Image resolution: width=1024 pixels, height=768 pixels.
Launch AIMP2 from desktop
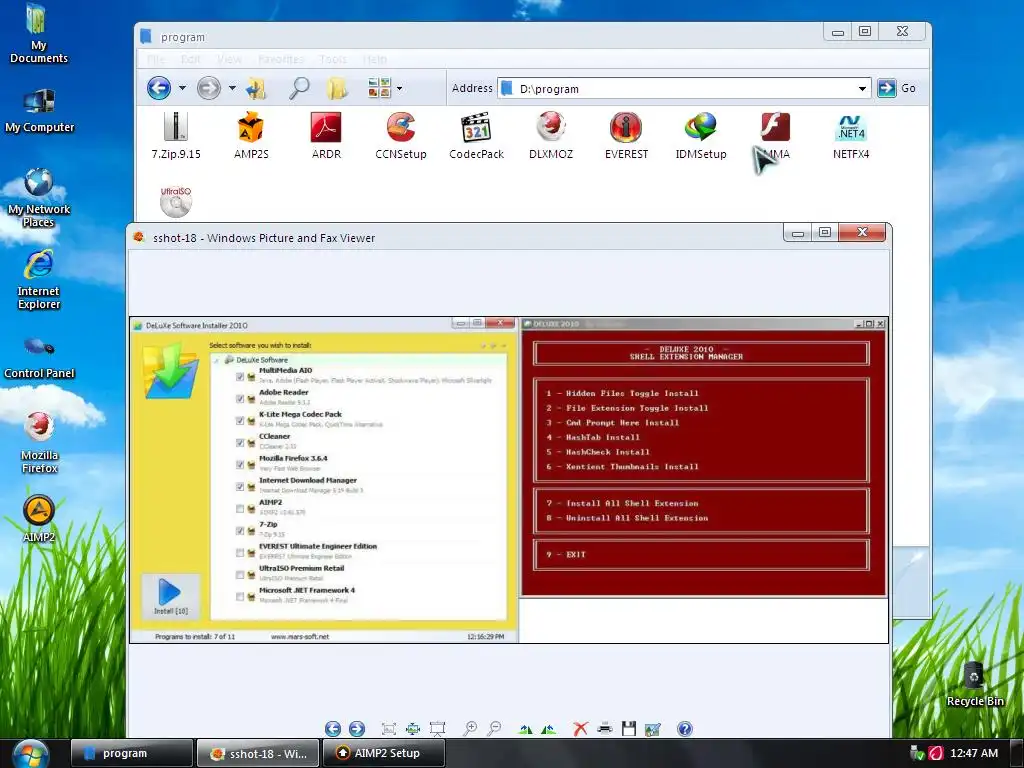coord(39,519)
